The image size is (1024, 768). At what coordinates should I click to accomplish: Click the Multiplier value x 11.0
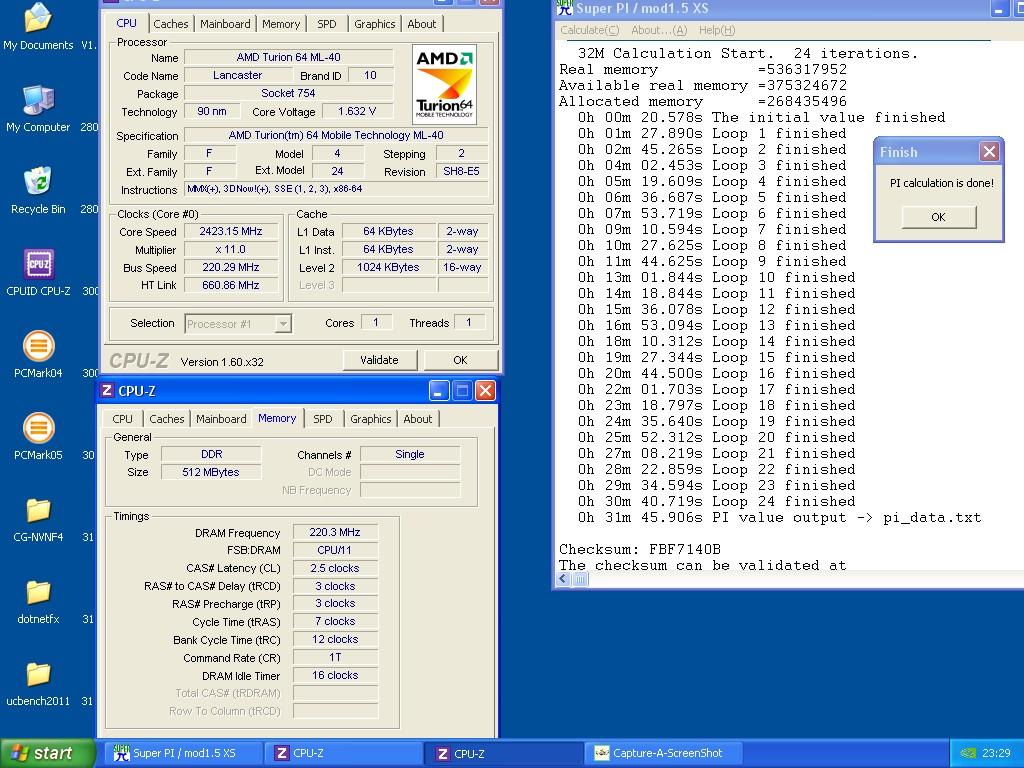pyautogui.click(x=231, y=249)
